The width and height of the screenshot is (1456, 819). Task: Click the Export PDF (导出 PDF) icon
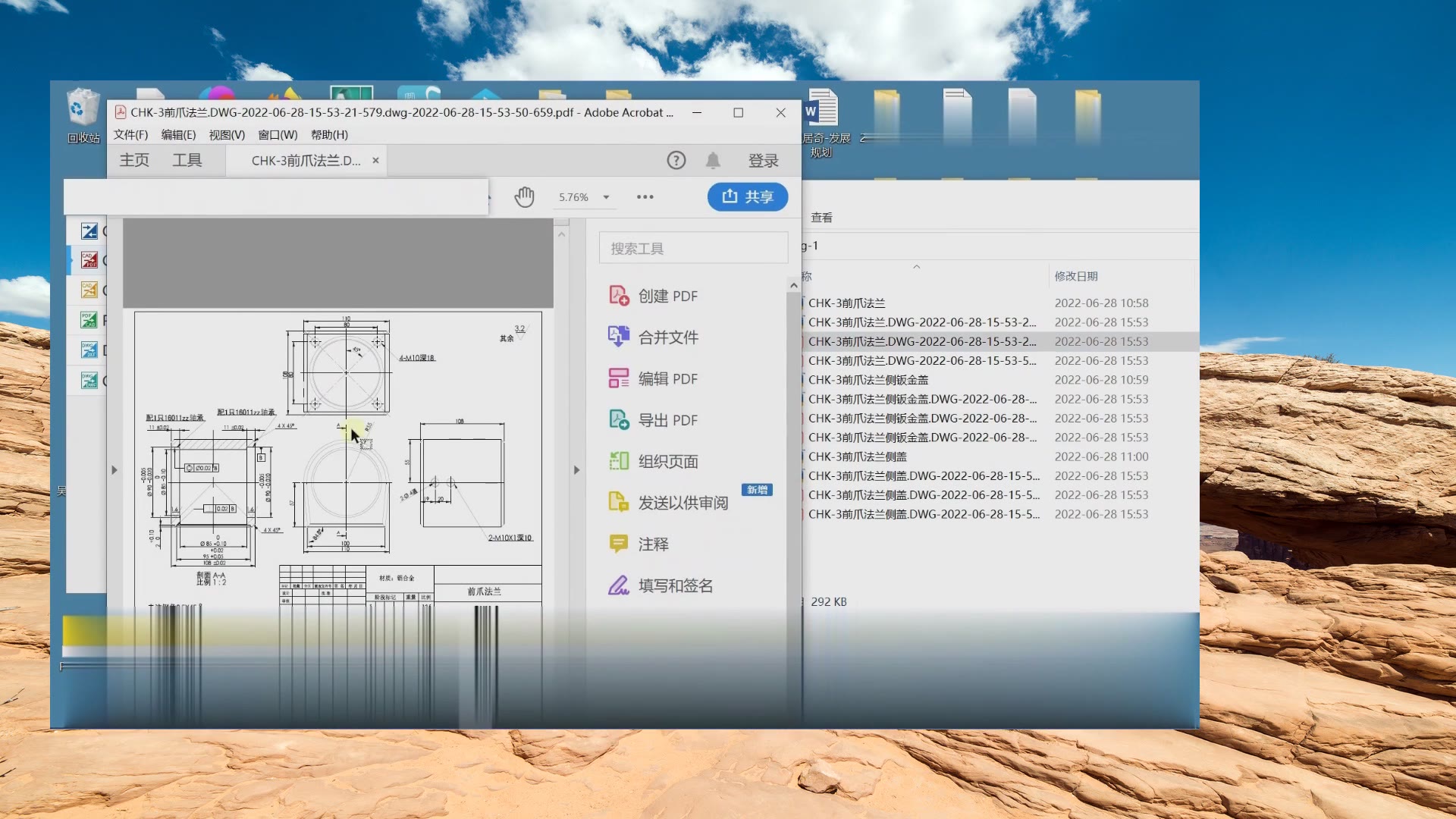pos(619,419)
